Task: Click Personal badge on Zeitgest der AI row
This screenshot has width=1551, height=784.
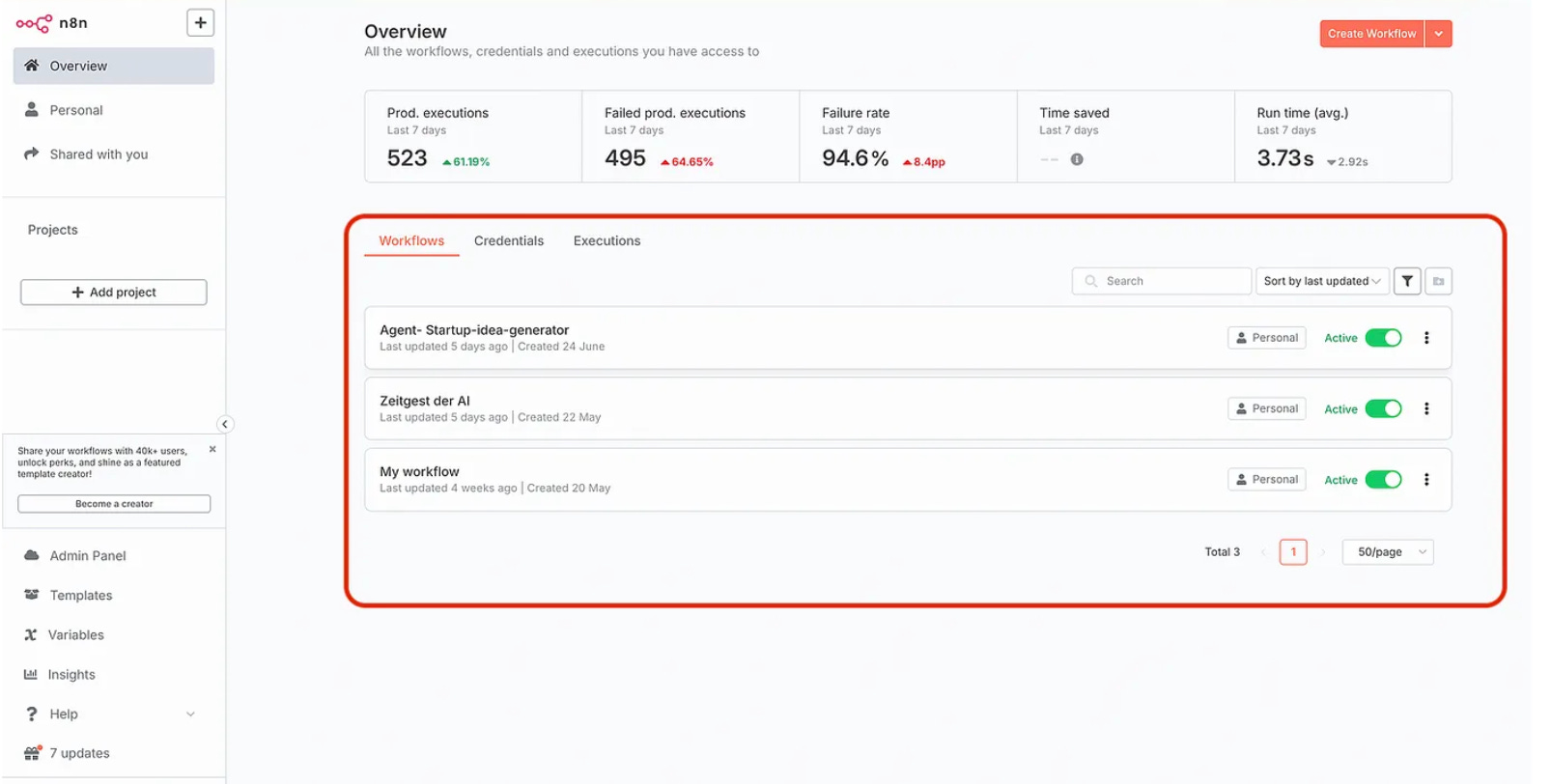Action: point(1267,408)
